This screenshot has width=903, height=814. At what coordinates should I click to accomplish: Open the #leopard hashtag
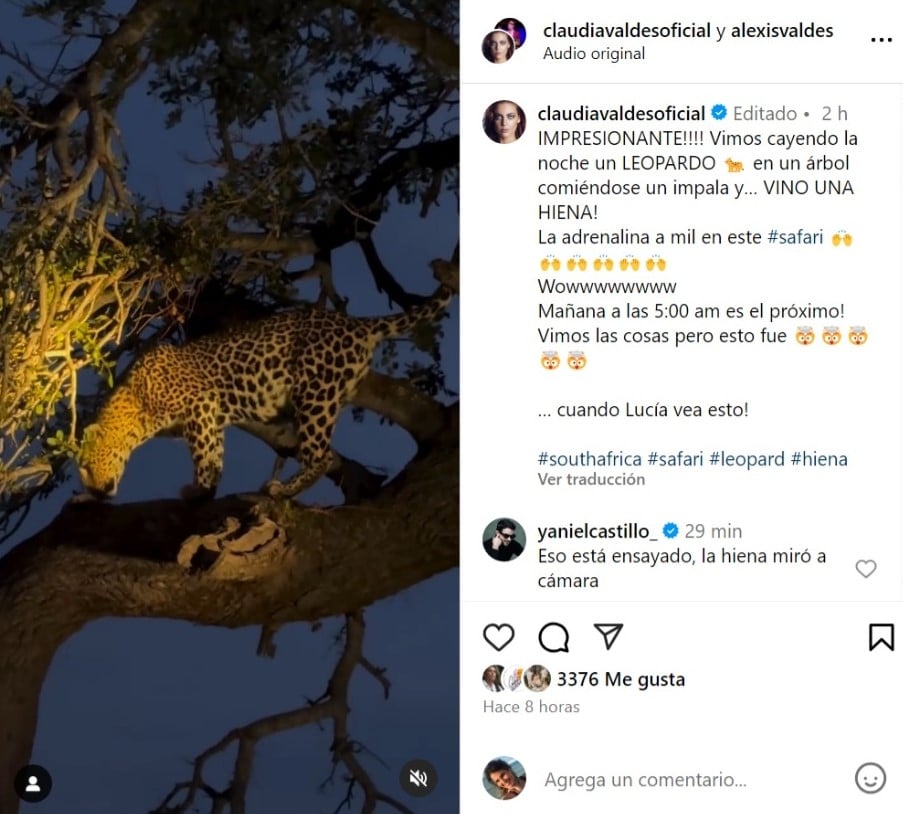tap(745, 459)
